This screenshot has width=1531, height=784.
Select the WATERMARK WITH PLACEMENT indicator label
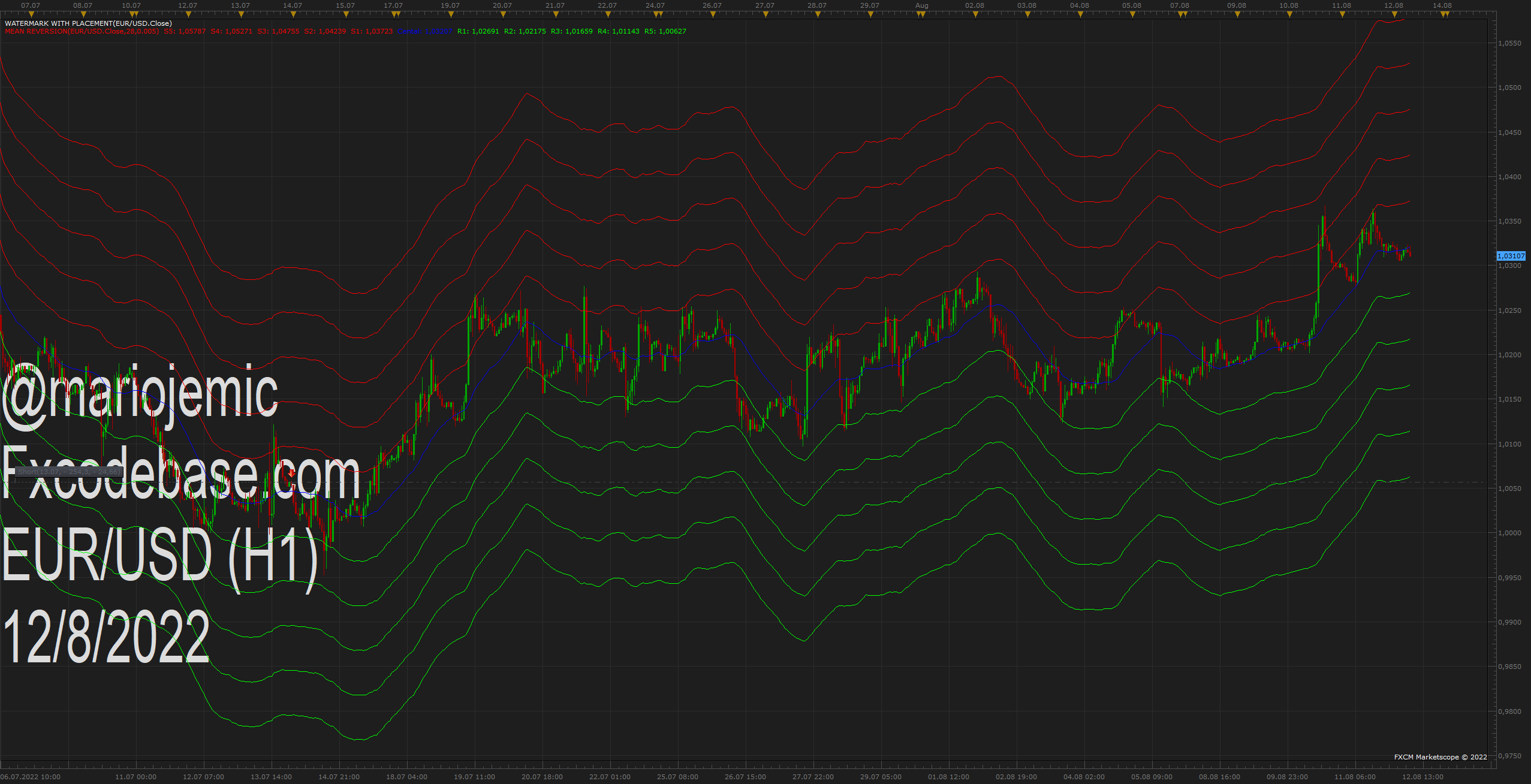88,23
